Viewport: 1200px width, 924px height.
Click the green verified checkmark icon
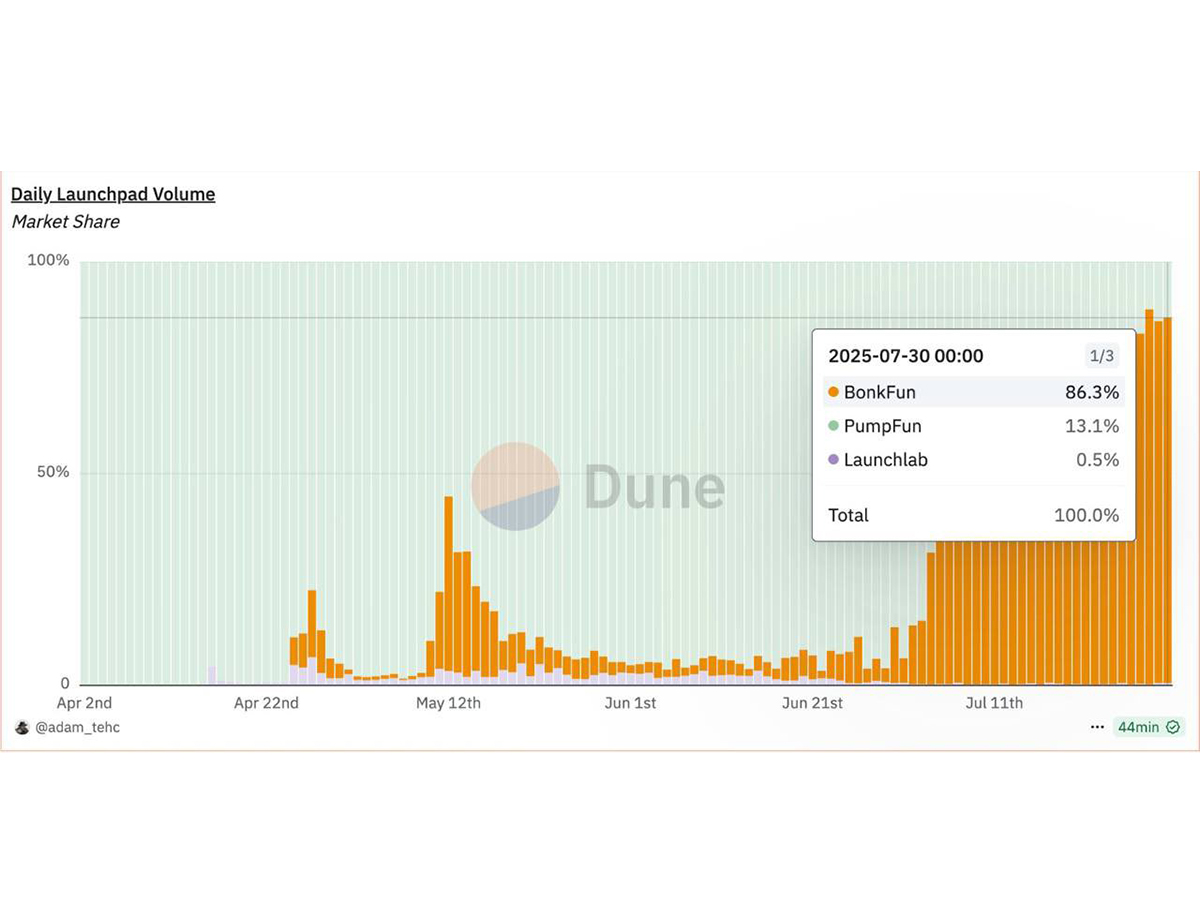[1173, 727]
